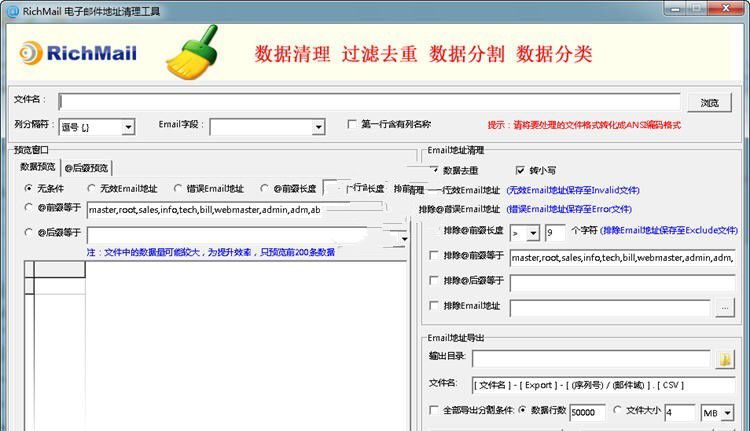This screenshot has height=431, width=750.
Task: Toggle the 数据去重 checkbox
Action: coord(434,170)
